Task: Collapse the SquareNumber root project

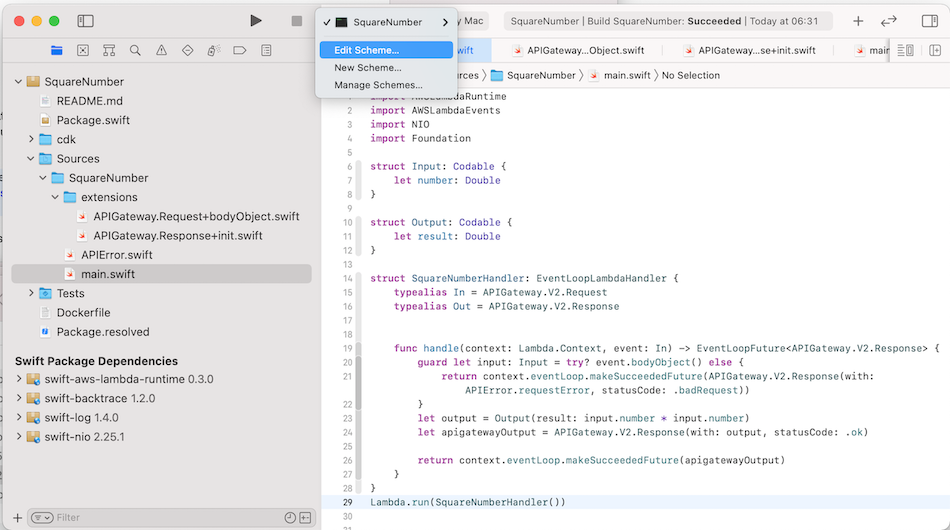Action: (18, 81)
